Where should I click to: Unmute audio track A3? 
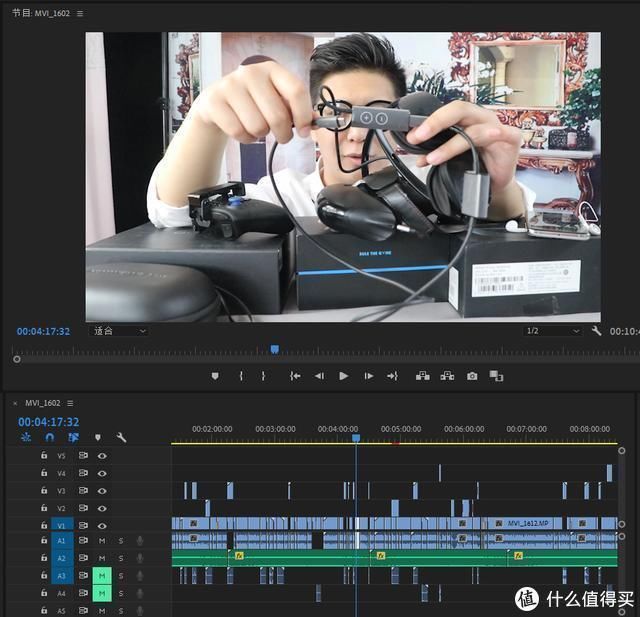(102, 576)
